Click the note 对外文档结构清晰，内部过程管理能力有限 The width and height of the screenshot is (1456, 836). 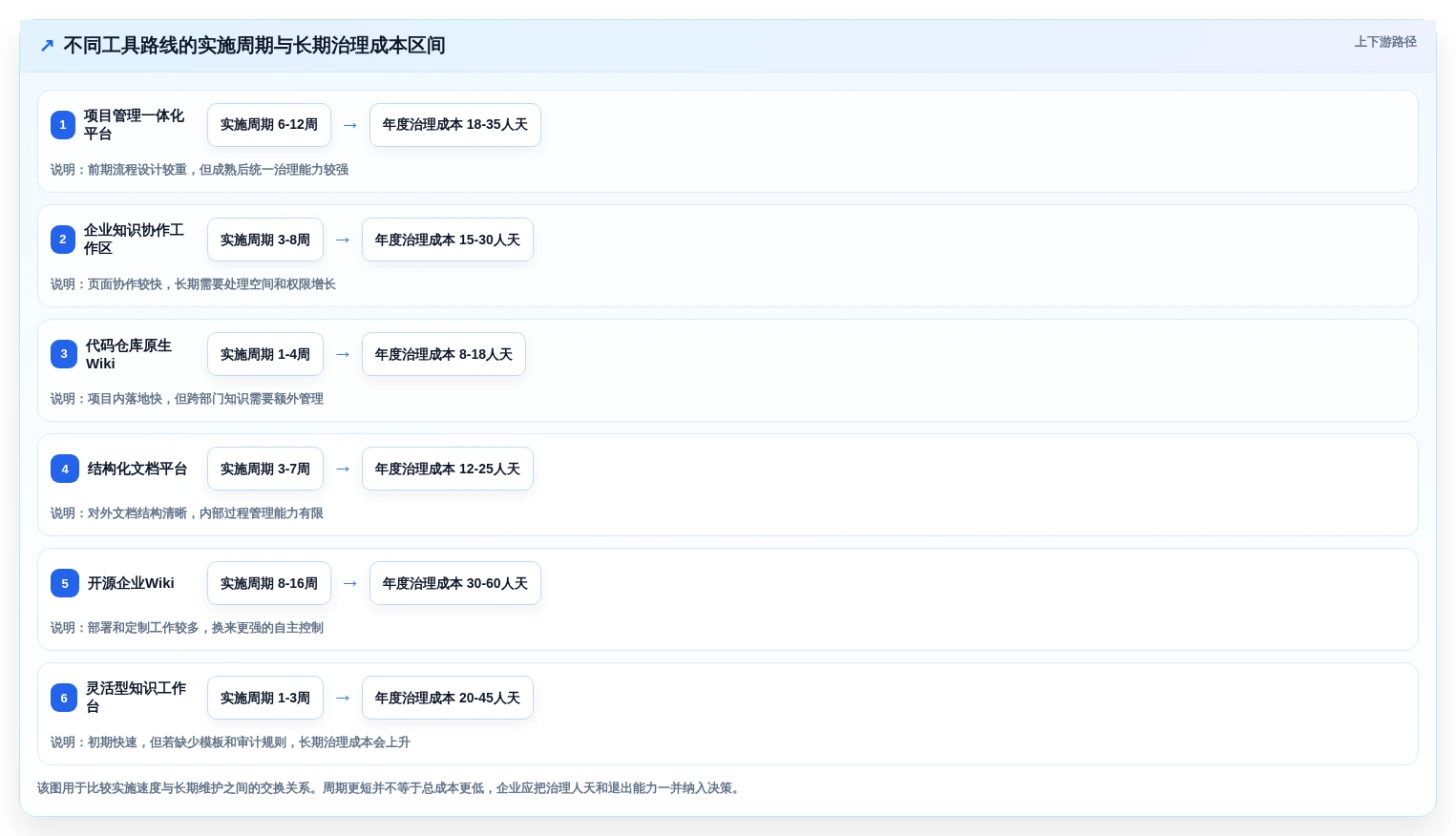[205, 513]
